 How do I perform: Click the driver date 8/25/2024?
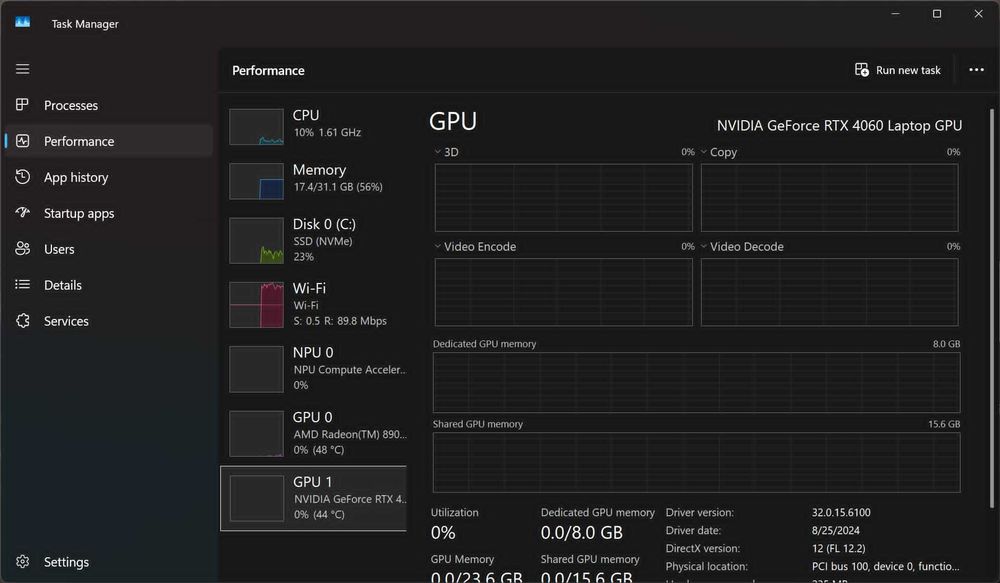coord(835,530)
